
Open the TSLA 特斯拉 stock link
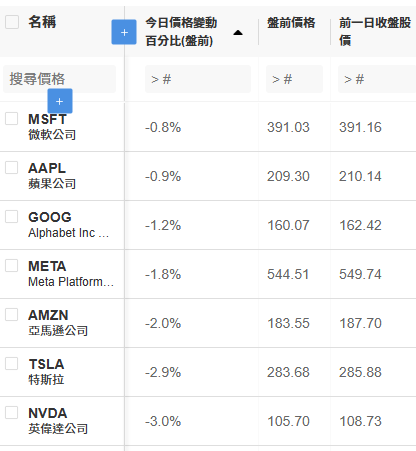[x=46, y=372]
